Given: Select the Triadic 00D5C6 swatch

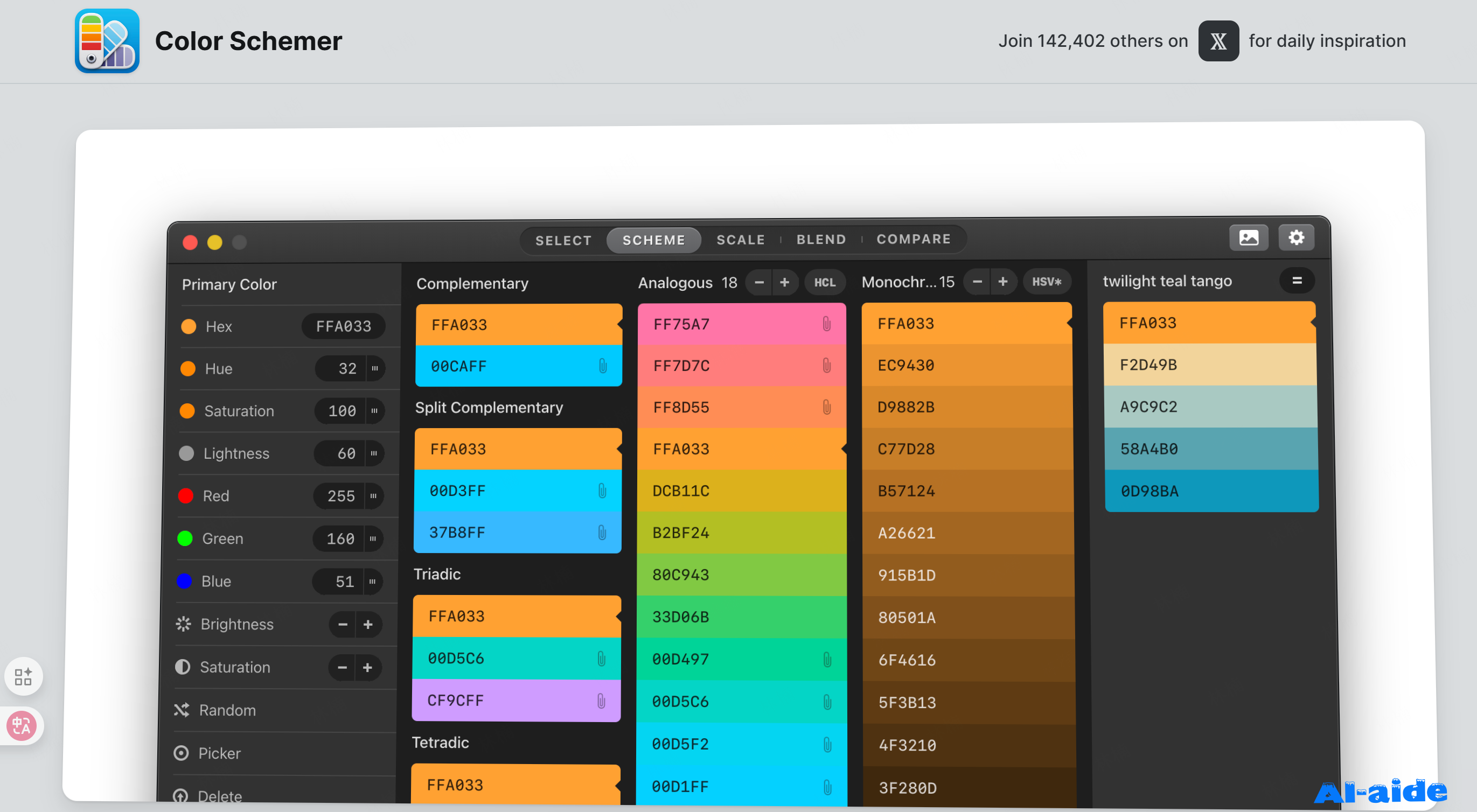Looking at the screenshot, I should (516, 659).
